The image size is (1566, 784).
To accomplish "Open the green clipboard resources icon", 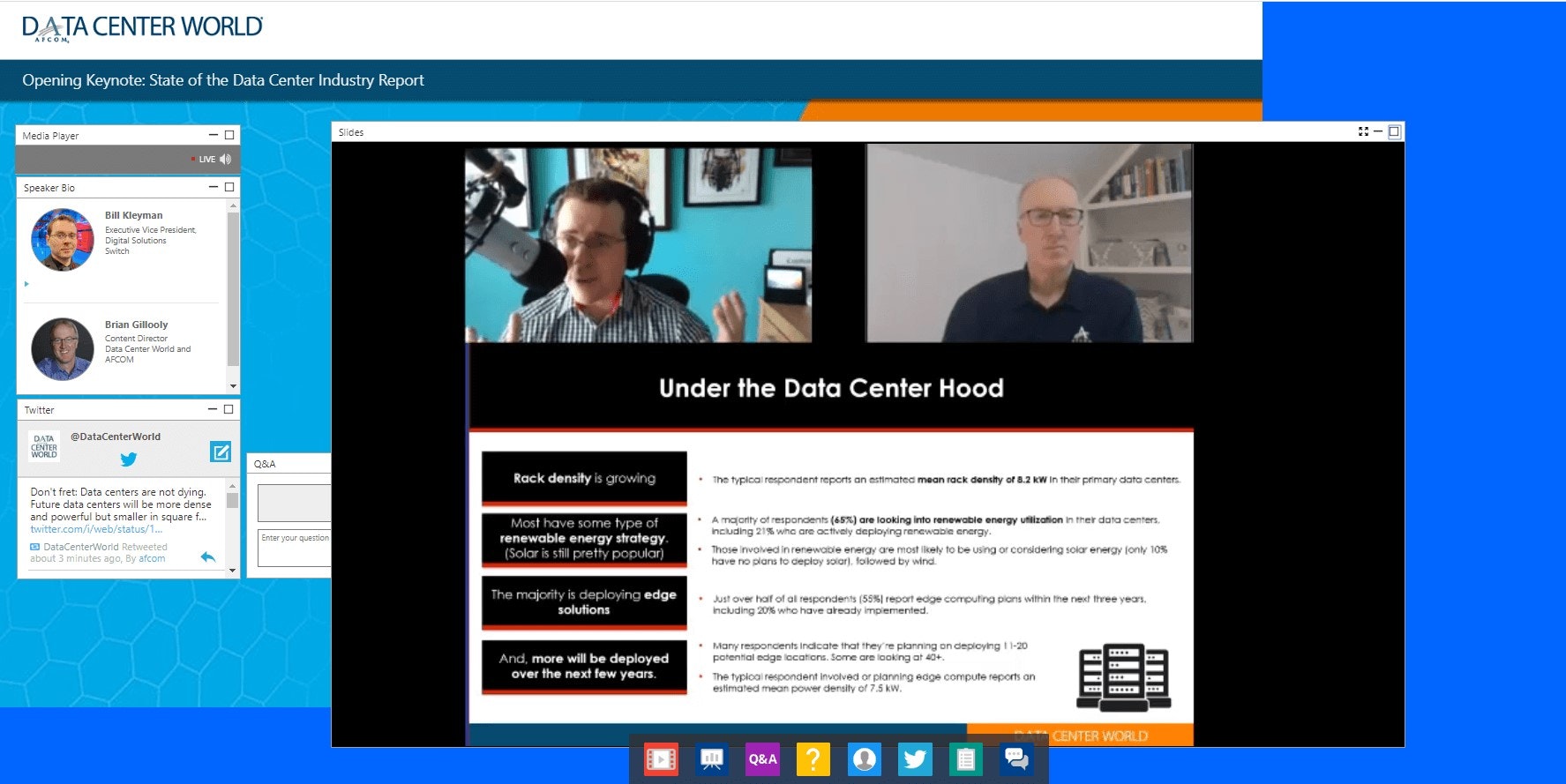I will point(965,758).
